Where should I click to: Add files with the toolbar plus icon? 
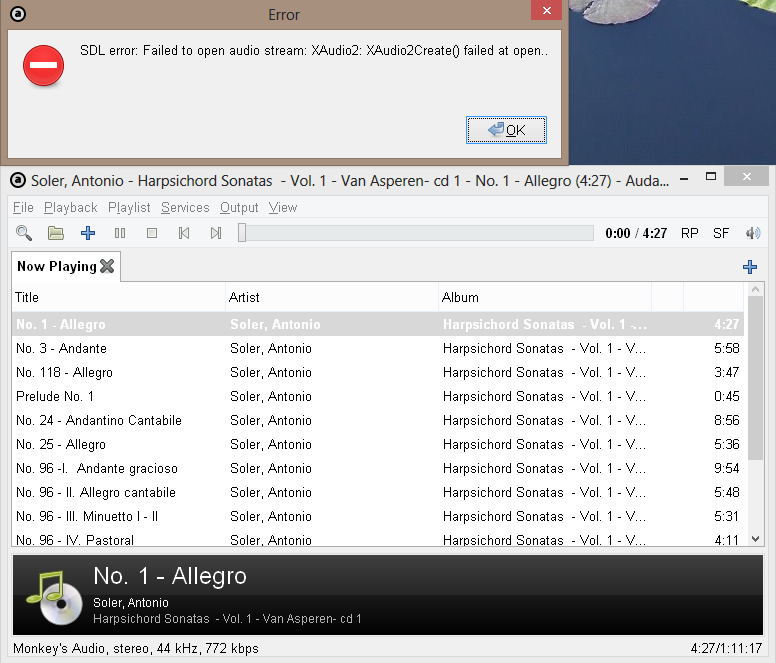[x=88, y=233]
